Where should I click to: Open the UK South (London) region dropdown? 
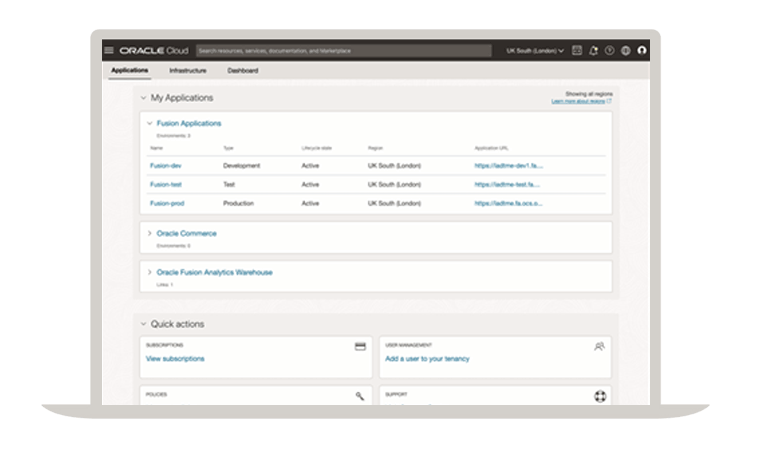click(x=535, y=50)
